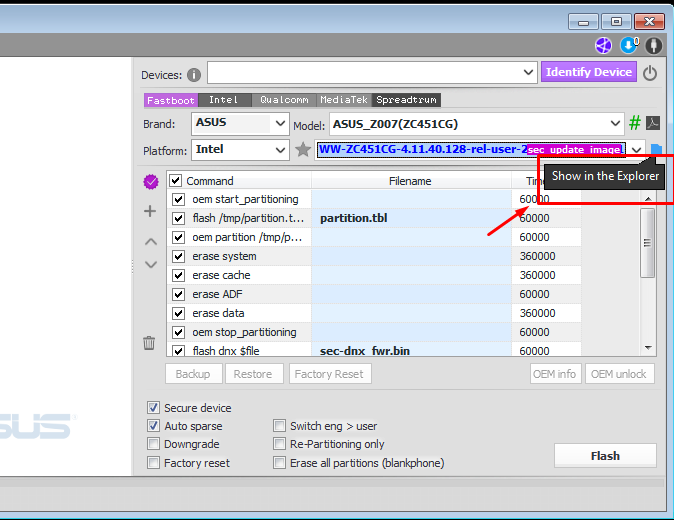Screen dimensions: 674x520
Task: Click the OEM unlock button
Action: tap(619, 374)
